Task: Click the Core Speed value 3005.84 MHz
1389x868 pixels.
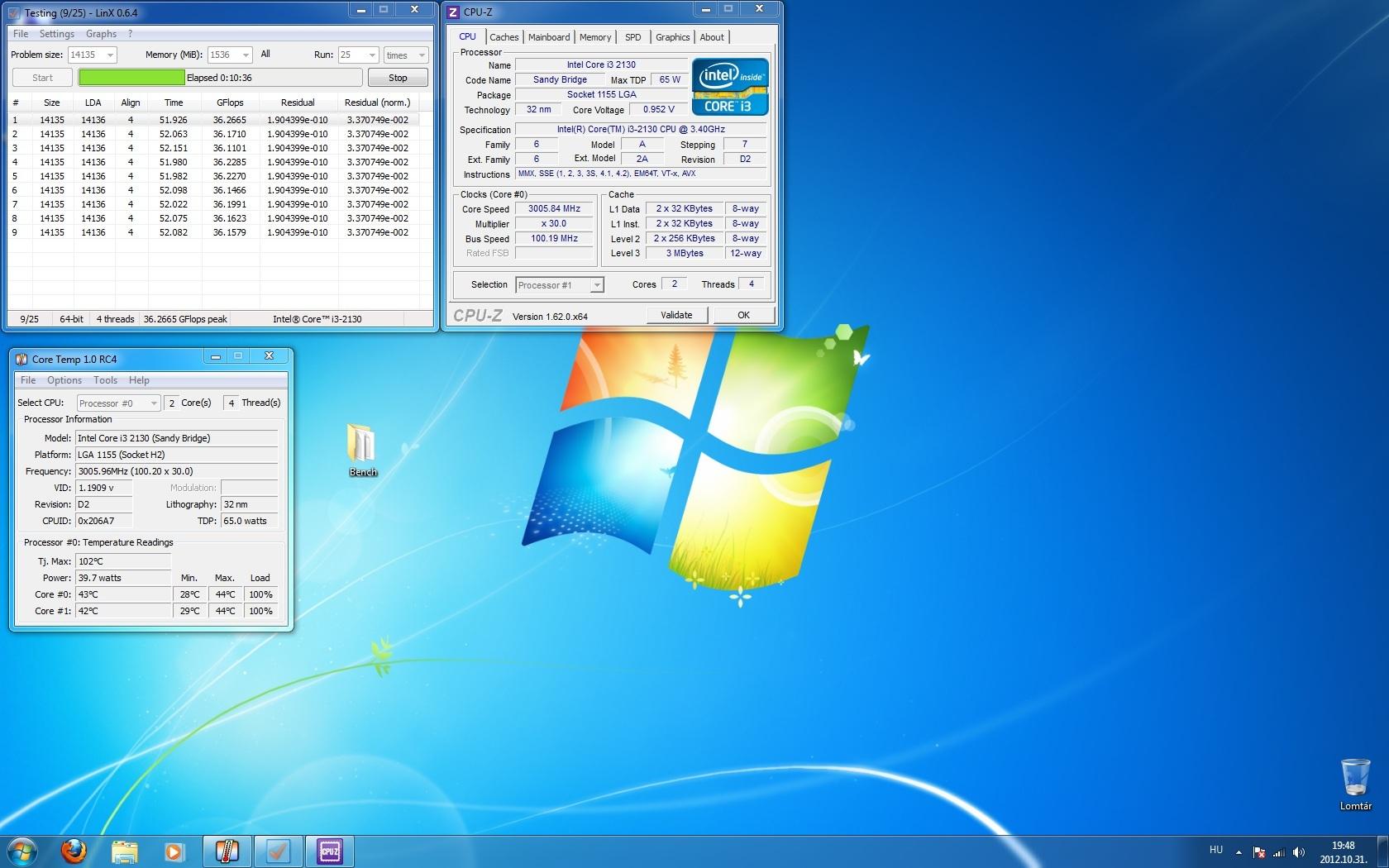Action: (x=554, y=209)
